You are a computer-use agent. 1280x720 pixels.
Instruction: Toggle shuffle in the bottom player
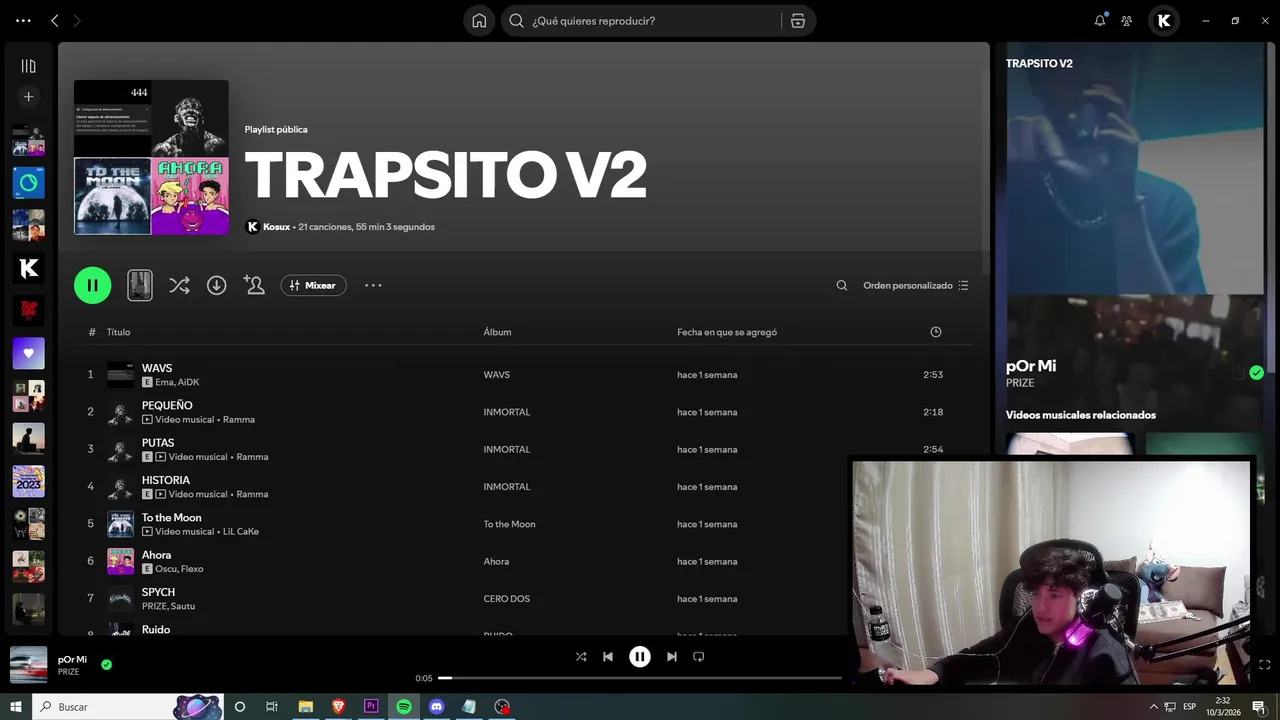581,657
